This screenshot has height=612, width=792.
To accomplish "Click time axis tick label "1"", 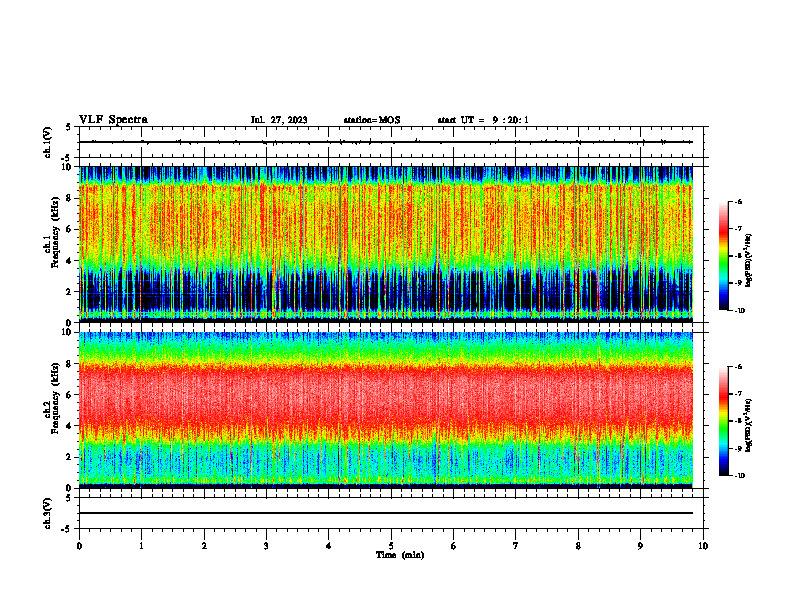I will 141,546.
